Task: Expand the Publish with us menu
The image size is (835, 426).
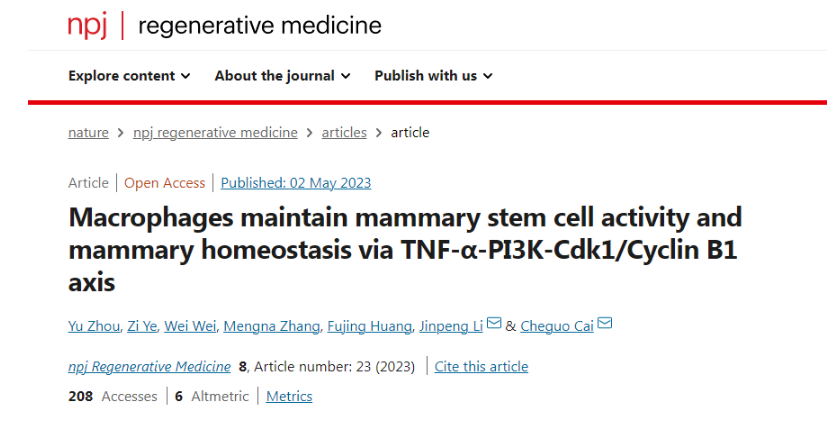Action: (x=433, y=76)
